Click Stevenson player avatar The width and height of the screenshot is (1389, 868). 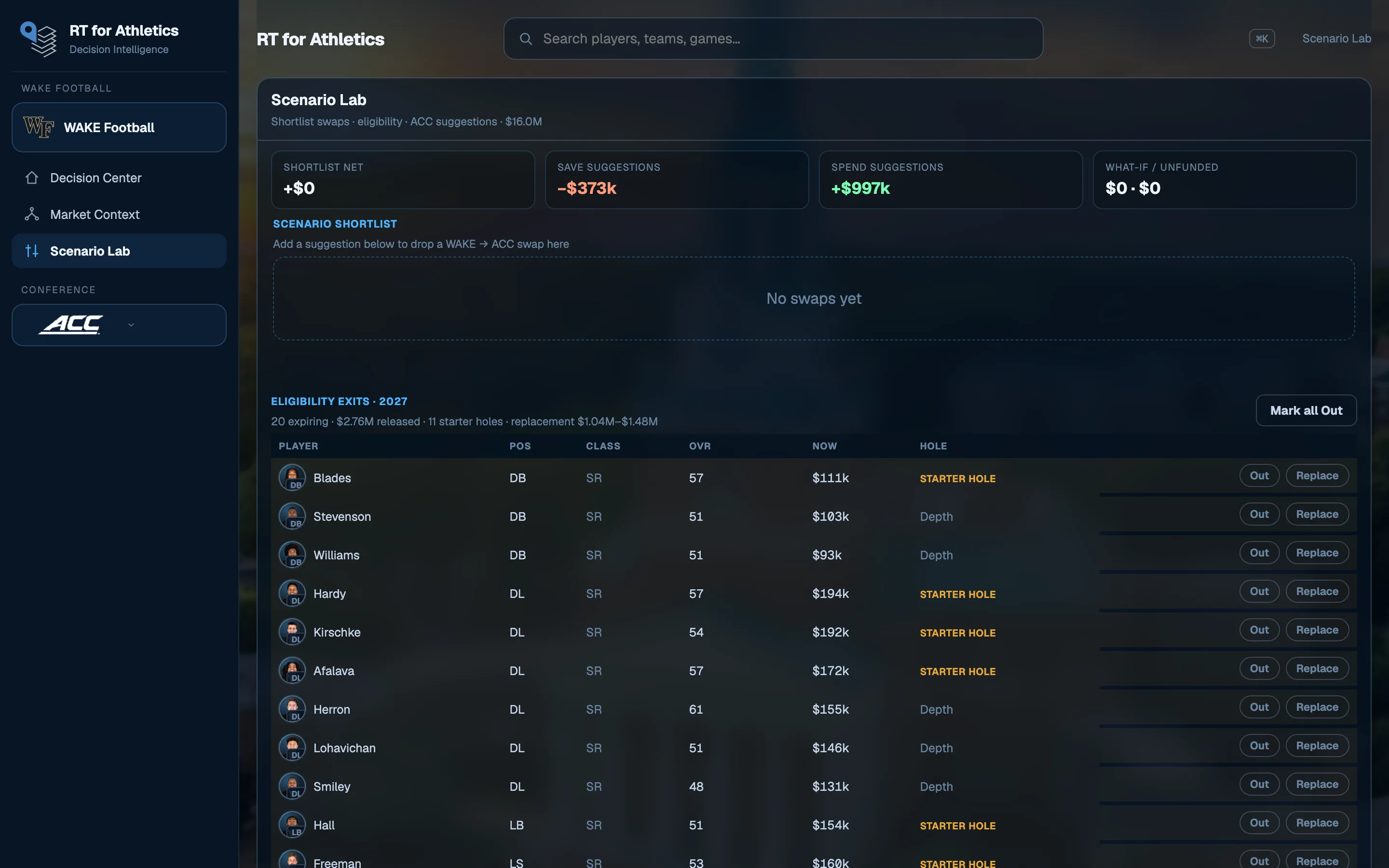pos(292,516)
